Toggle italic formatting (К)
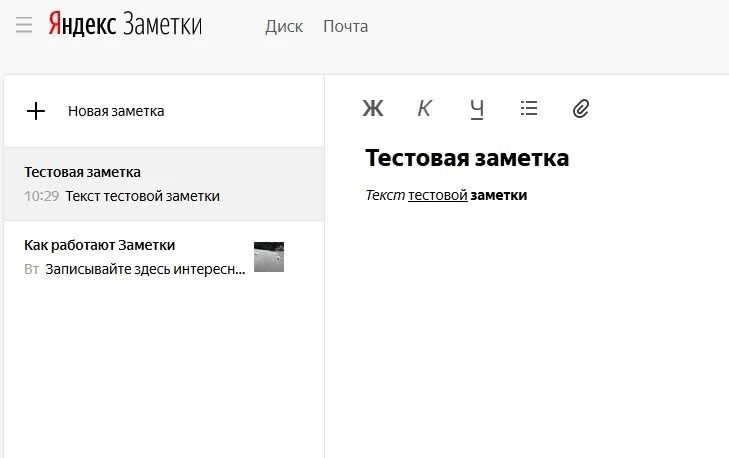Image resolution: width=729 pixels, height=458 pixels. coord(424,109)
